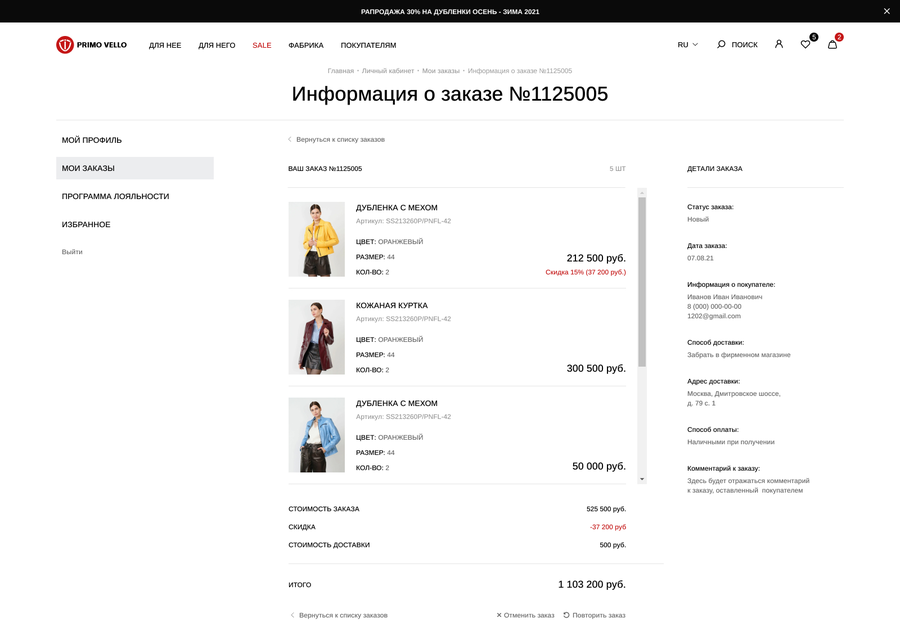Click the 50 000 руб. price
Screen dimensions: 900x636
pyautogui.click(x=599, y=466)
